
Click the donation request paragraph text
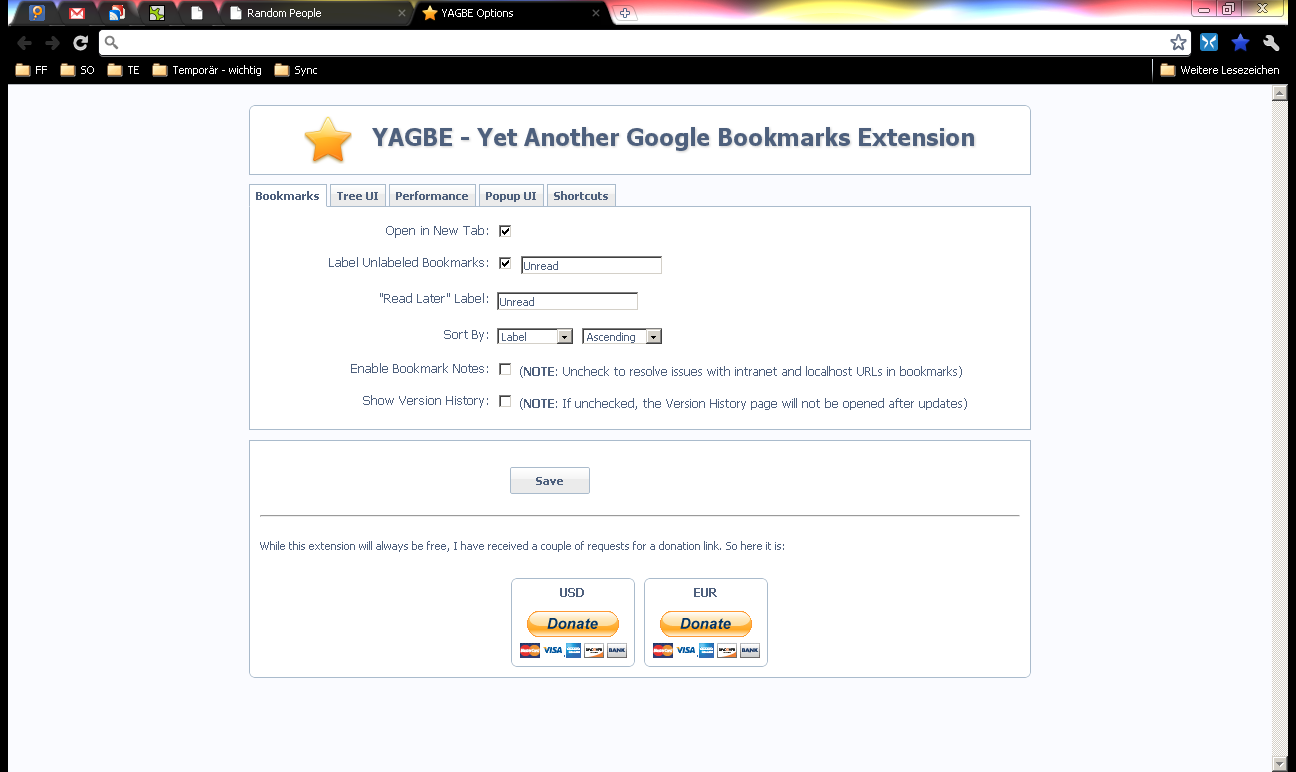(x=522, y=546)
